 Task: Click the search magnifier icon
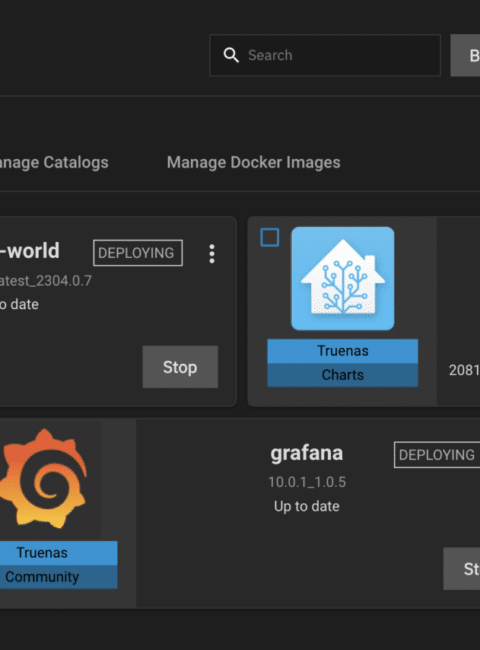click(231, 55)
